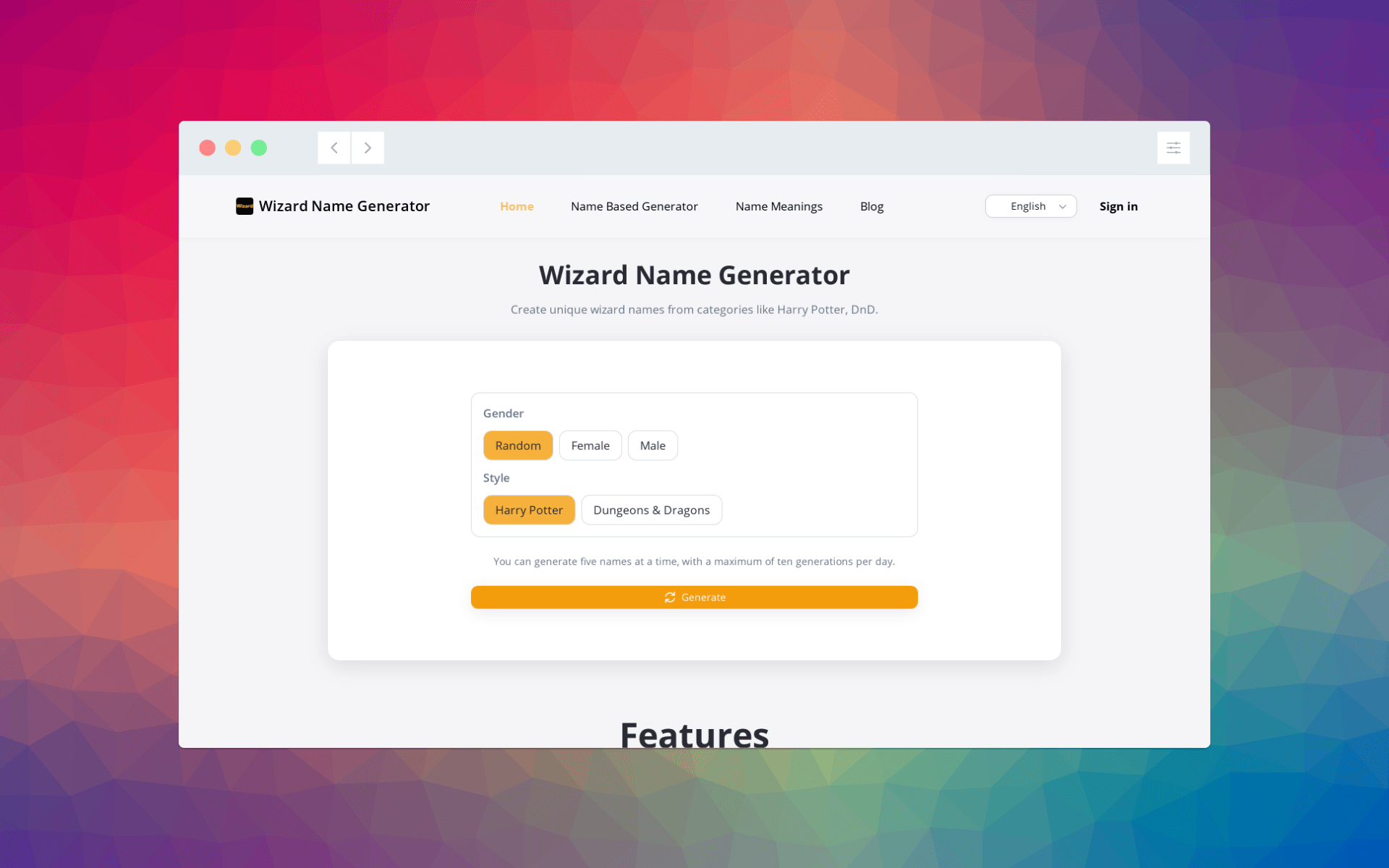
Task: Click the Sign in link
Action: pos(1118,206)
